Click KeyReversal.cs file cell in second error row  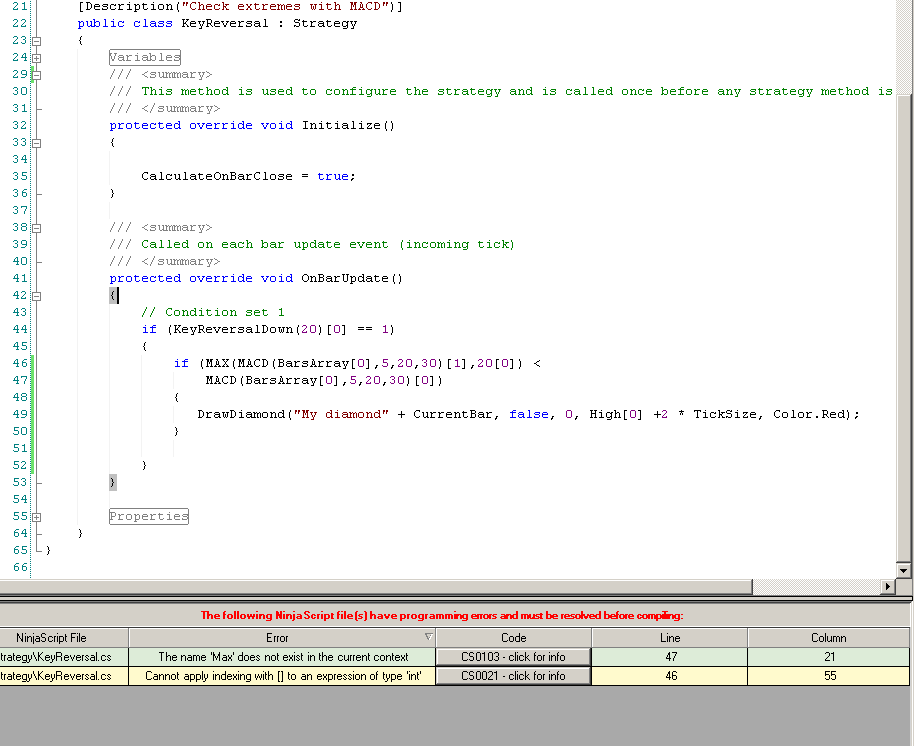pos(64,676)
